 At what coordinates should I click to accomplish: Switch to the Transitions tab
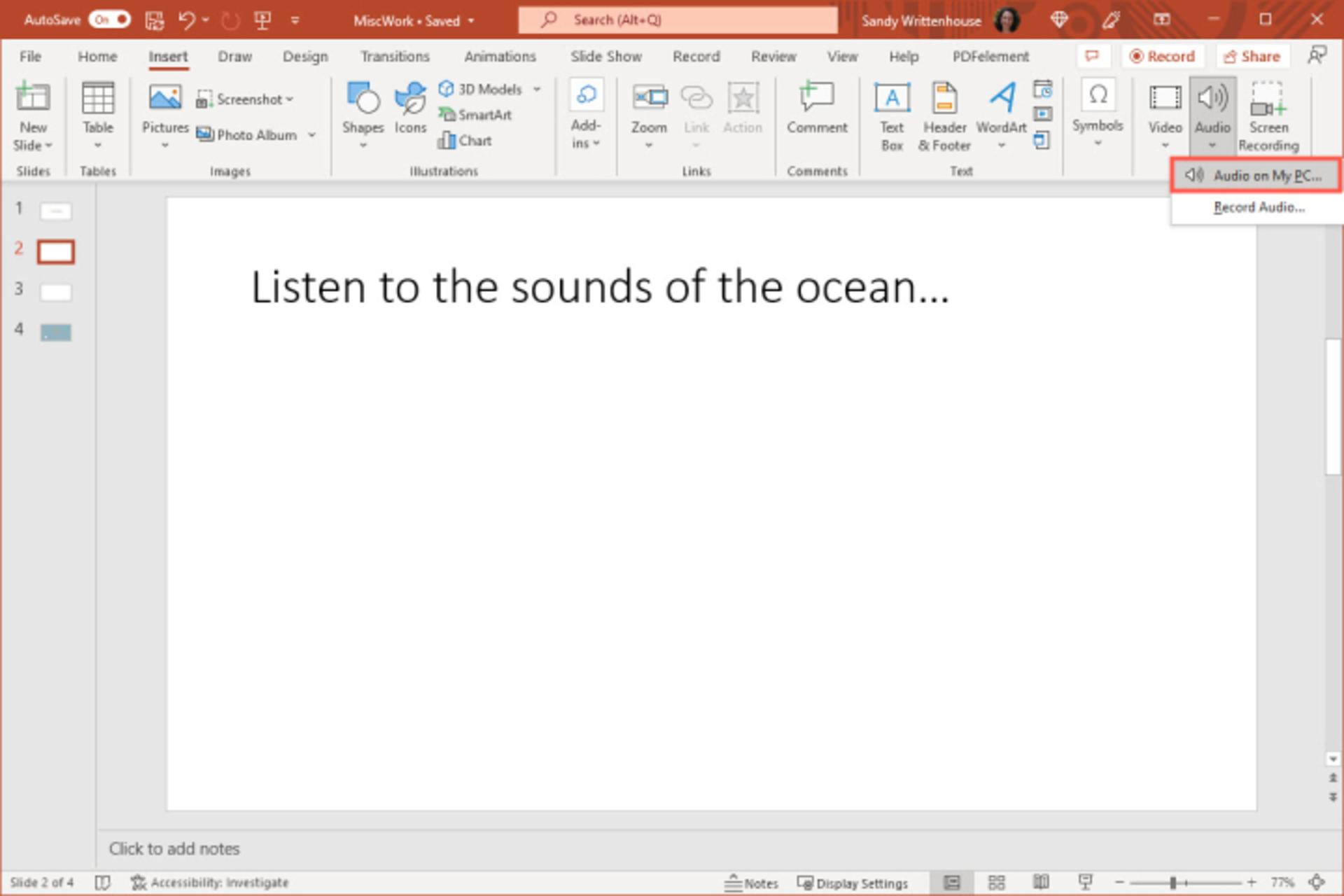395,57
